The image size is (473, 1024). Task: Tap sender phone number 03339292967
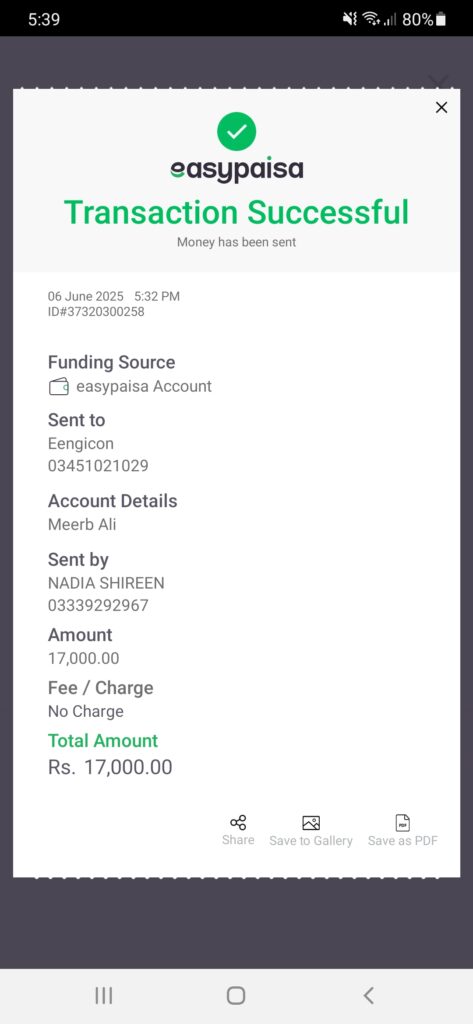(98, 605)
